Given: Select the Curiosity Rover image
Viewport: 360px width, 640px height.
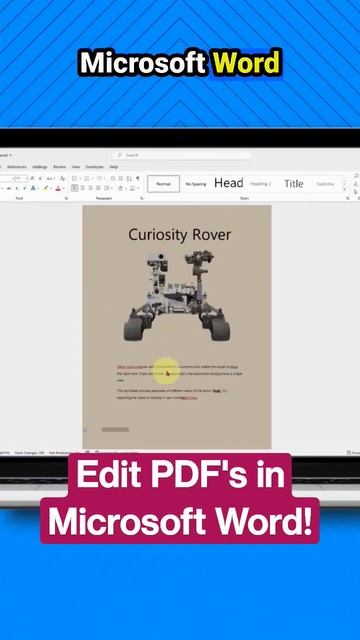Looking at the screenshot, I should click(177, 296).
